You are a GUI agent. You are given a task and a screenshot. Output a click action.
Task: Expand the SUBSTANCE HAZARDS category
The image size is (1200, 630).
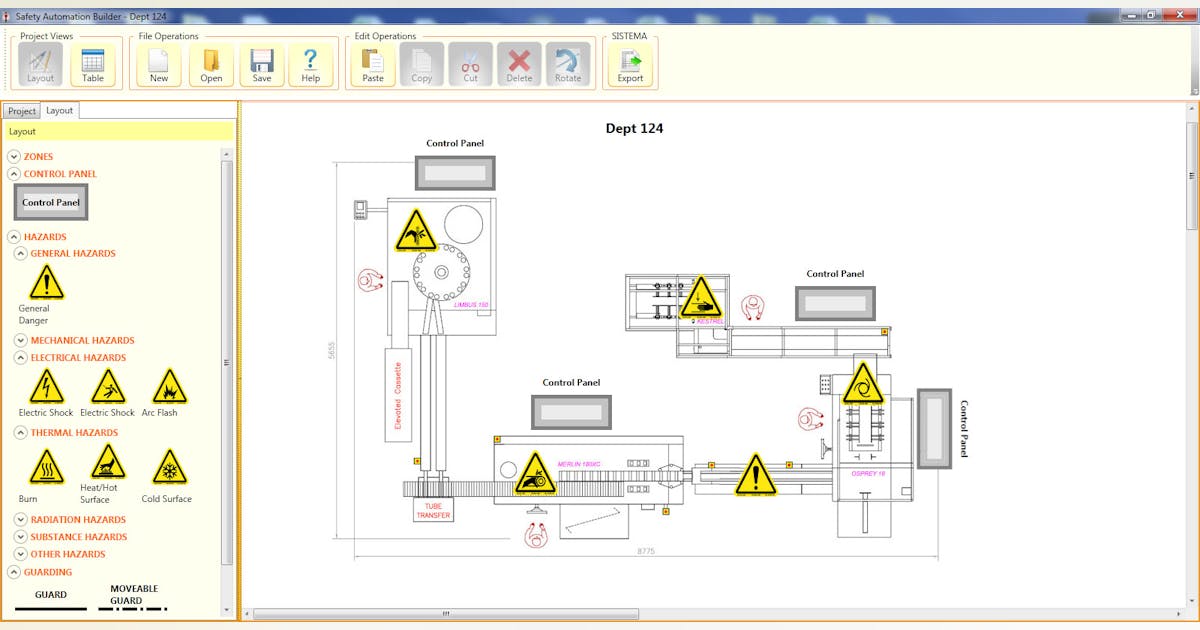click(21, 536)
